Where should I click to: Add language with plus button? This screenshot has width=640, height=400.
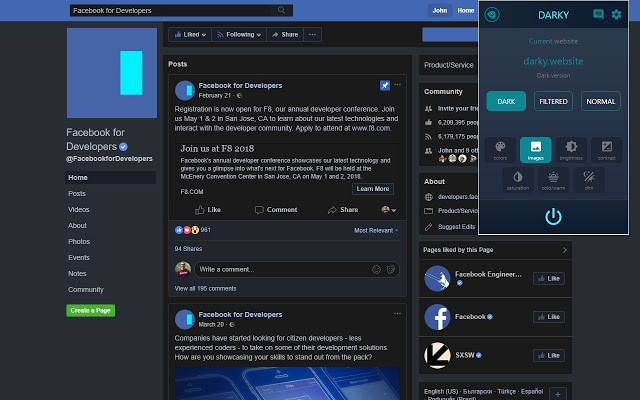coord(558,394)
